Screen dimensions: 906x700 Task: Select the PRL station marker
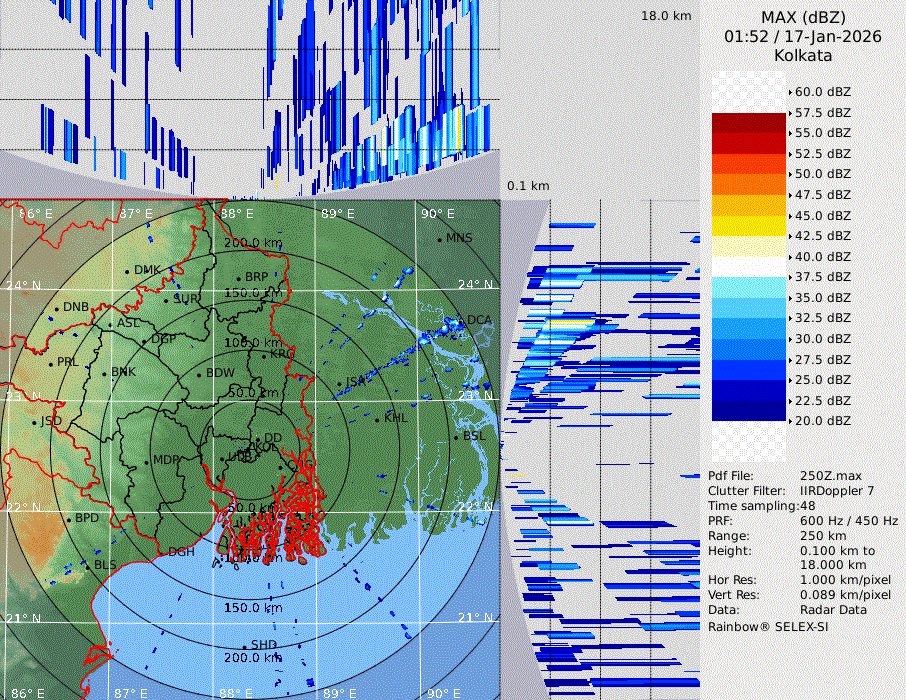coord(51,363)
